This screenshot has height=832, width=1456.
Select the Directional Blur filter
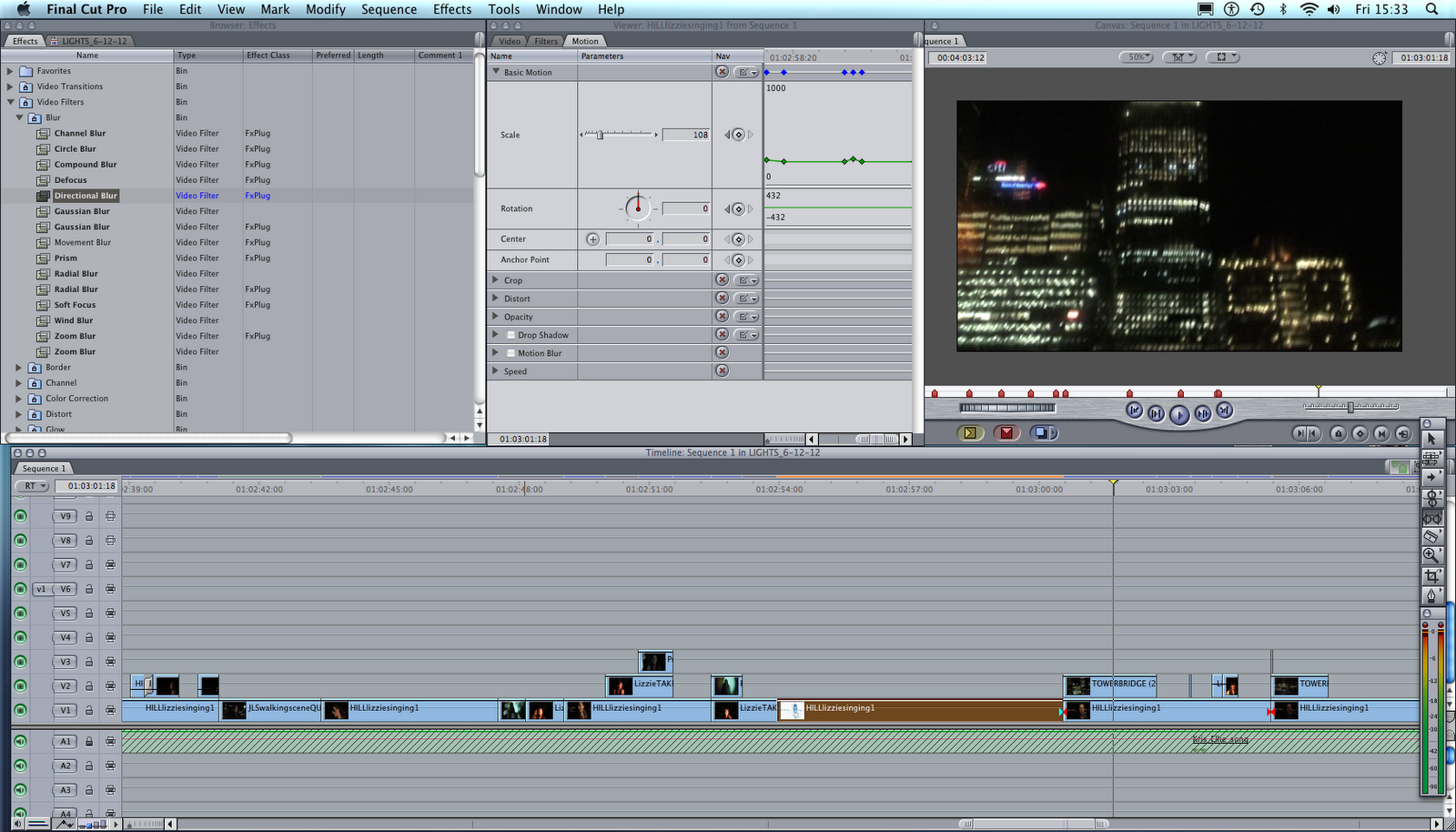(86, 196)
